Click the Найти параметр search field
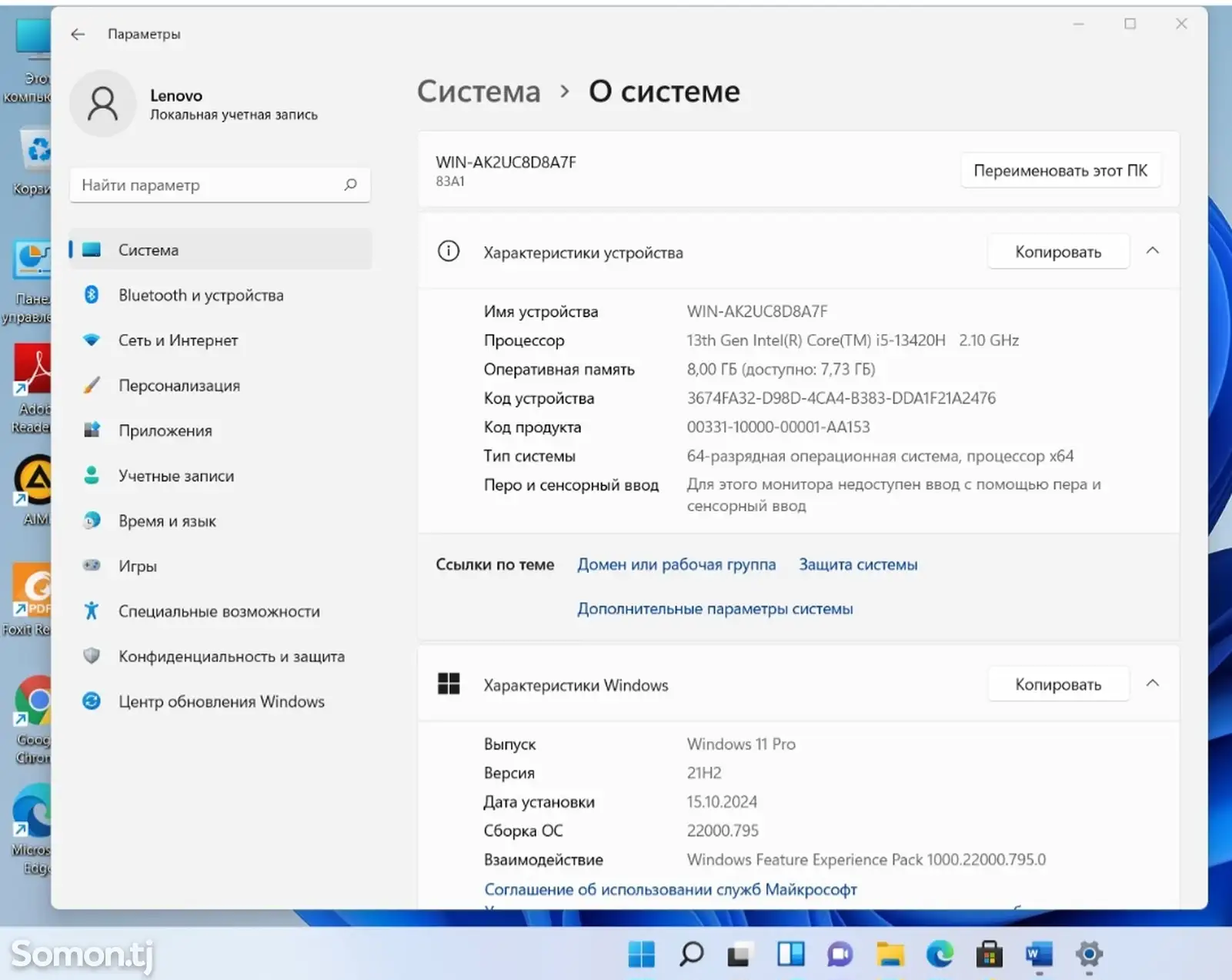 220,185
